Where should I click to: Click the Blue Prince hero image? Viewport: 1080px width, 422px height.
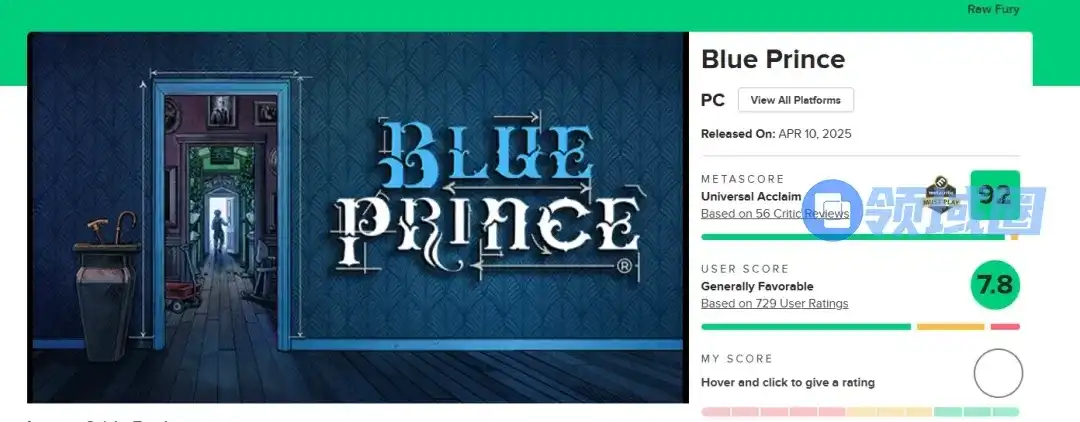pos(357,217)
